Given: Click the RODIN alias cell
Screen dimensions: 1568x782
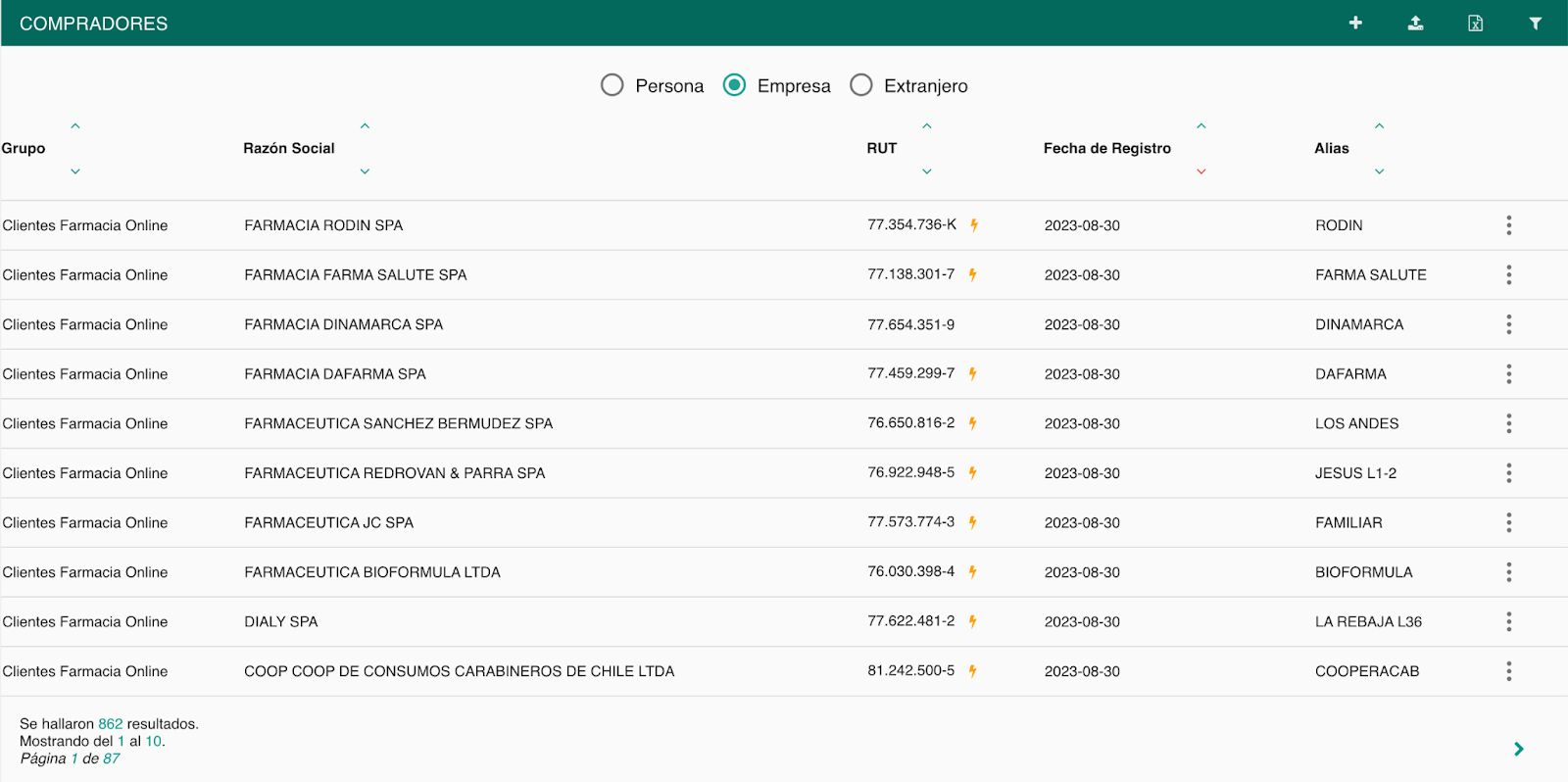Looking at the screenshot, I should click(x=1339, y=225).
